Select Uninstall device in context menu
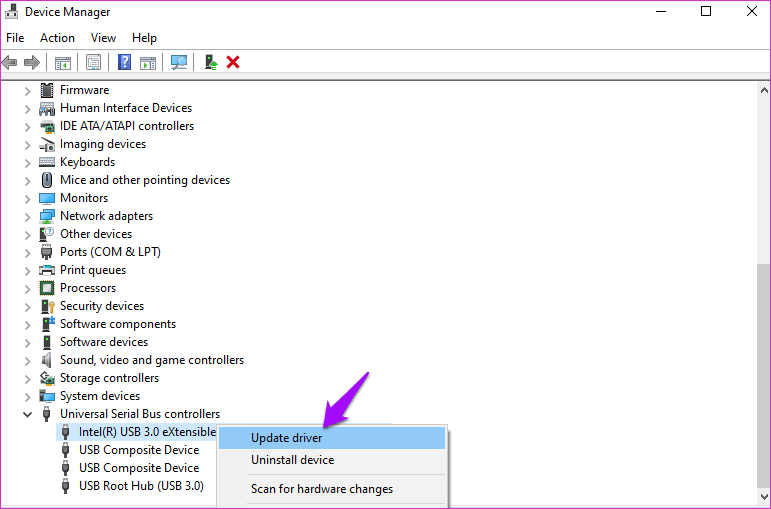771x509 pixels. 292,460
